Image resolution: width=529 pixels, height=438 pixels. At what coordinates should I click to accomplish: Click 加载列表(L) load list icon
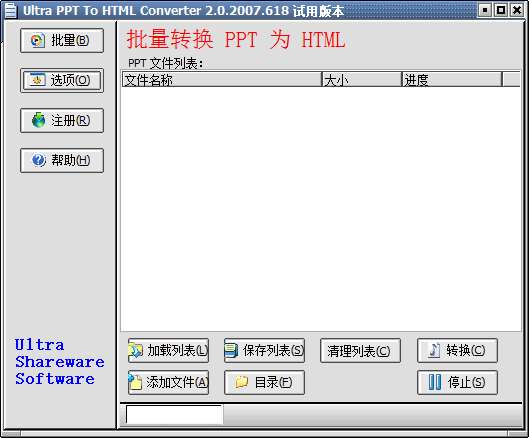click(x=136, y=351)
